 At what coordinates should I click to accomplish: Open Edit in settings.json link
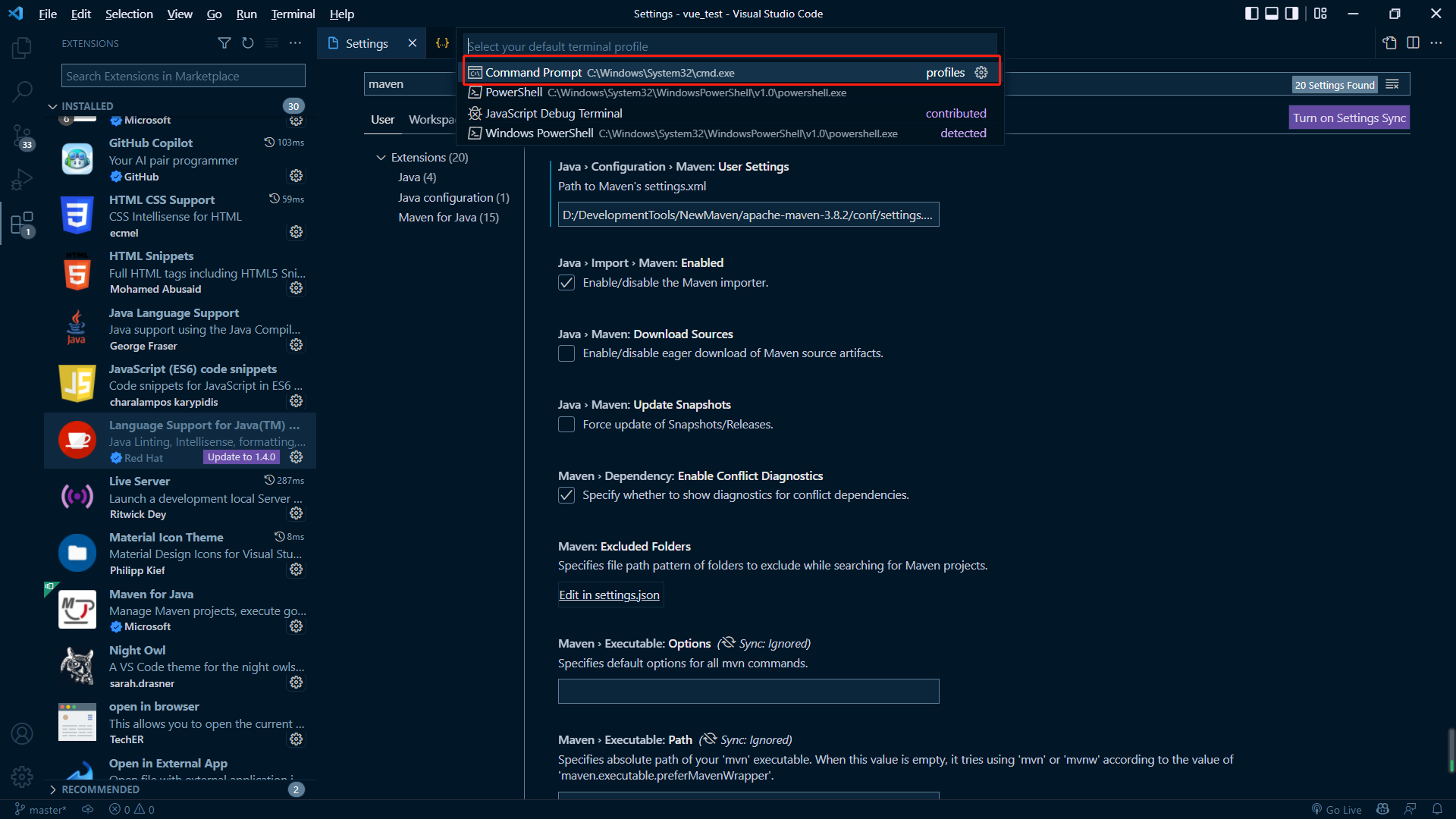[609, 595]
